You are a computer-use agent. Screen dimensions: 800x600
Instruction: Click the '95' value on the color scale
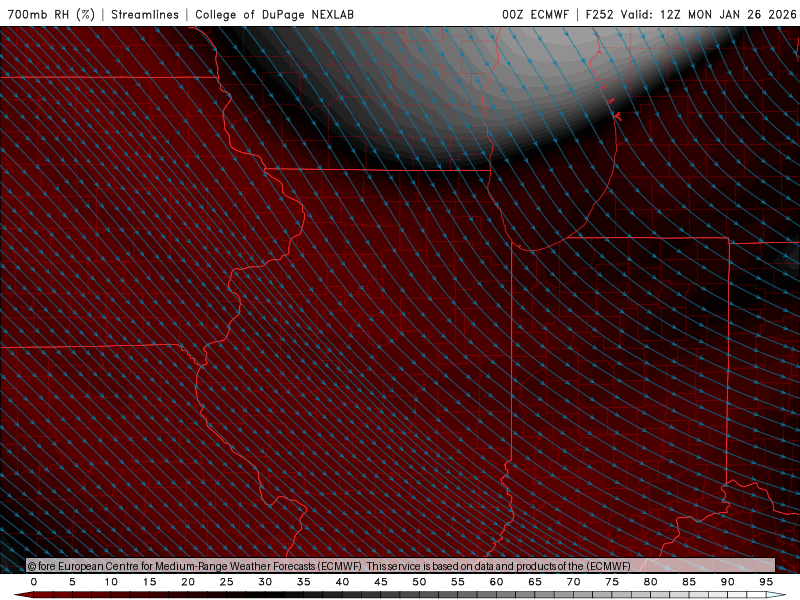click(766, 582)
